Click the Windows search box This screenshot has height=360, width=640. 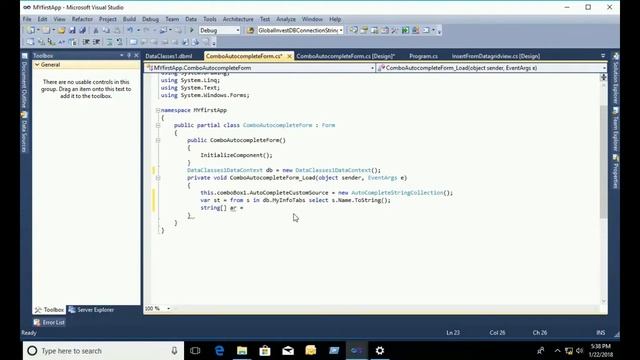(103, 351)
